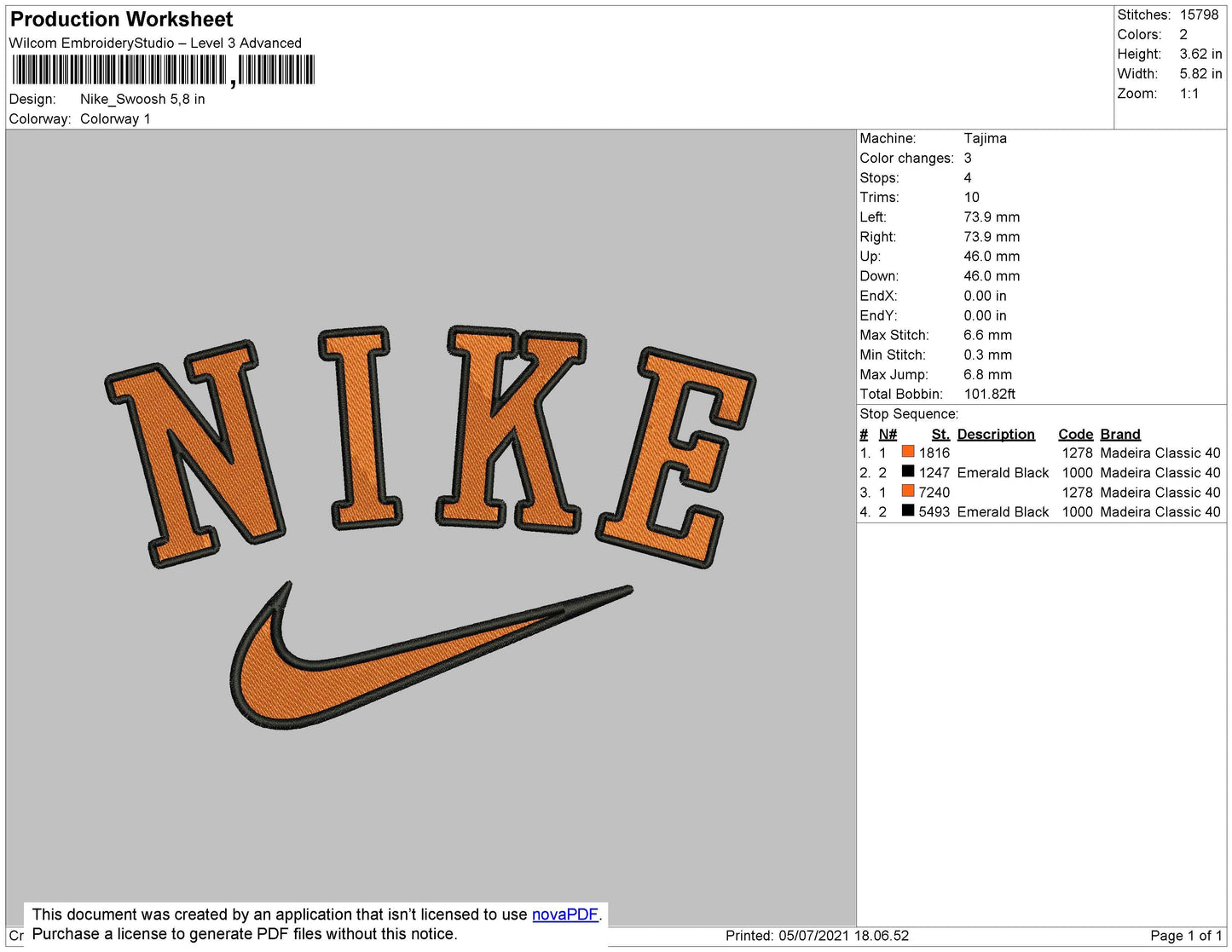Select code 1278 in stop row 3

tap(1077, 493)
